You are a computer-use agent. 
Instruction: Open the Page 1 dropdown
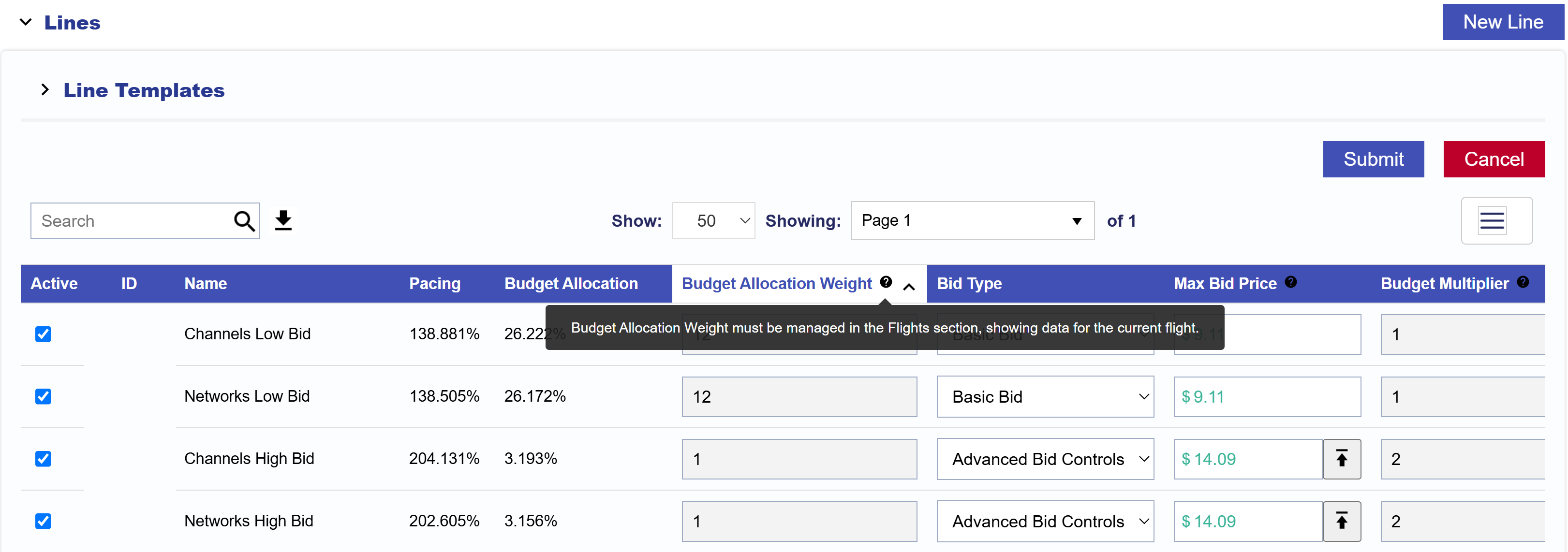973,221
